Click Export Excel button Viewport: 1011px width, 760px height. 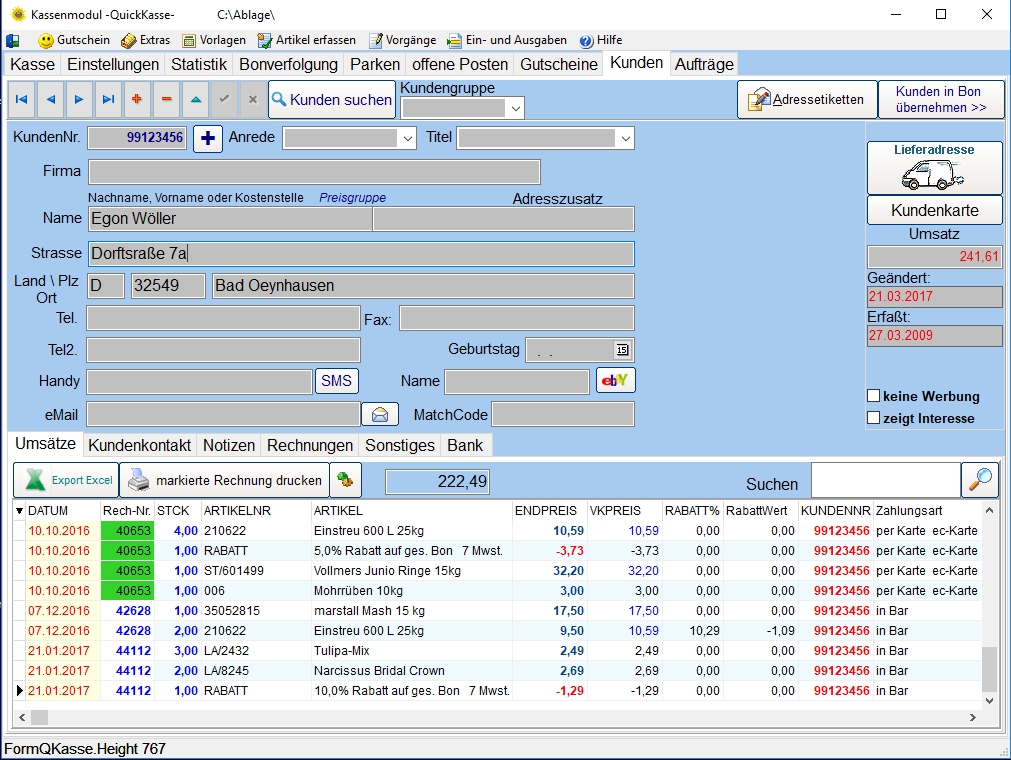click(66, 480)
